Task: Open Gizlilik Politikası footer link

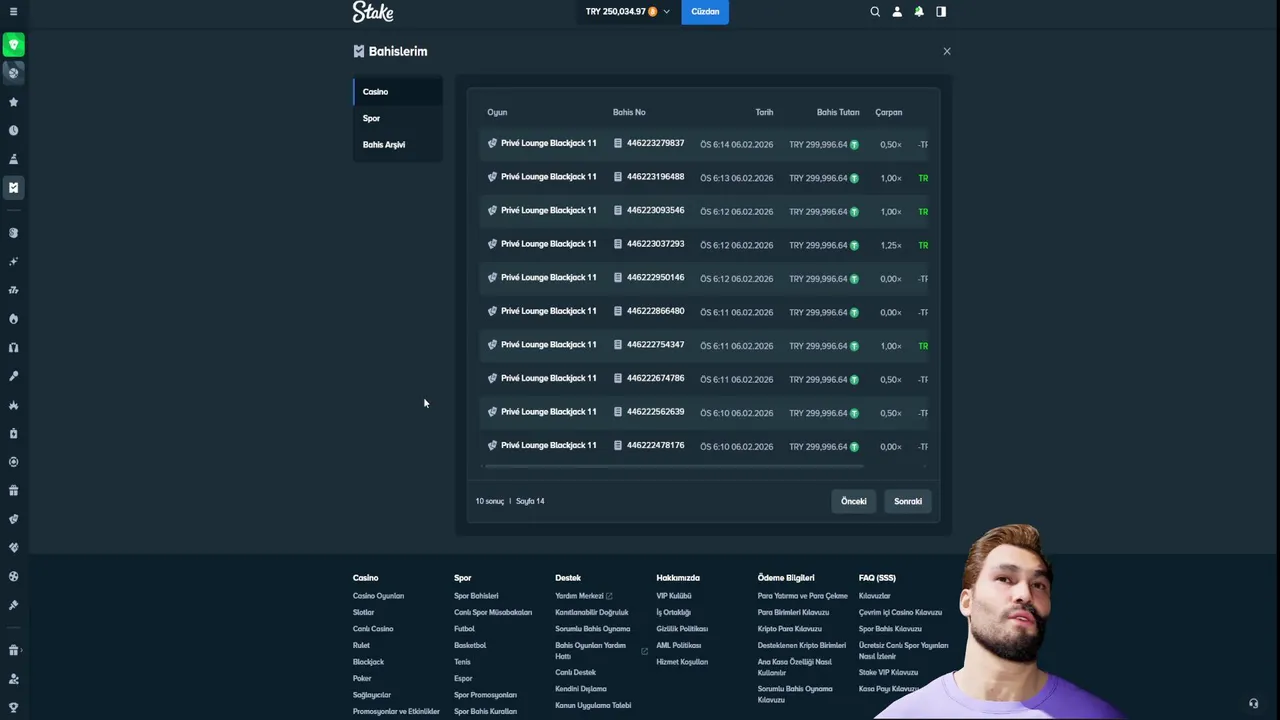Action: click(682, 629)
